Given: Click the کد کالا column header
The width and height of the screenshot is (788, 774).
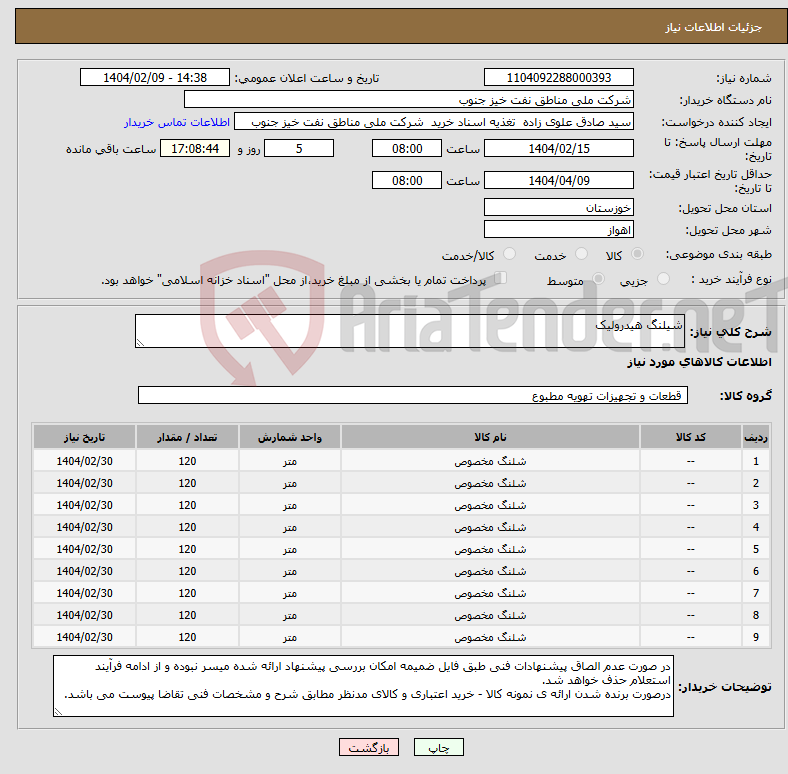Looking at the screenshot, I should click(x=691, y=437).
